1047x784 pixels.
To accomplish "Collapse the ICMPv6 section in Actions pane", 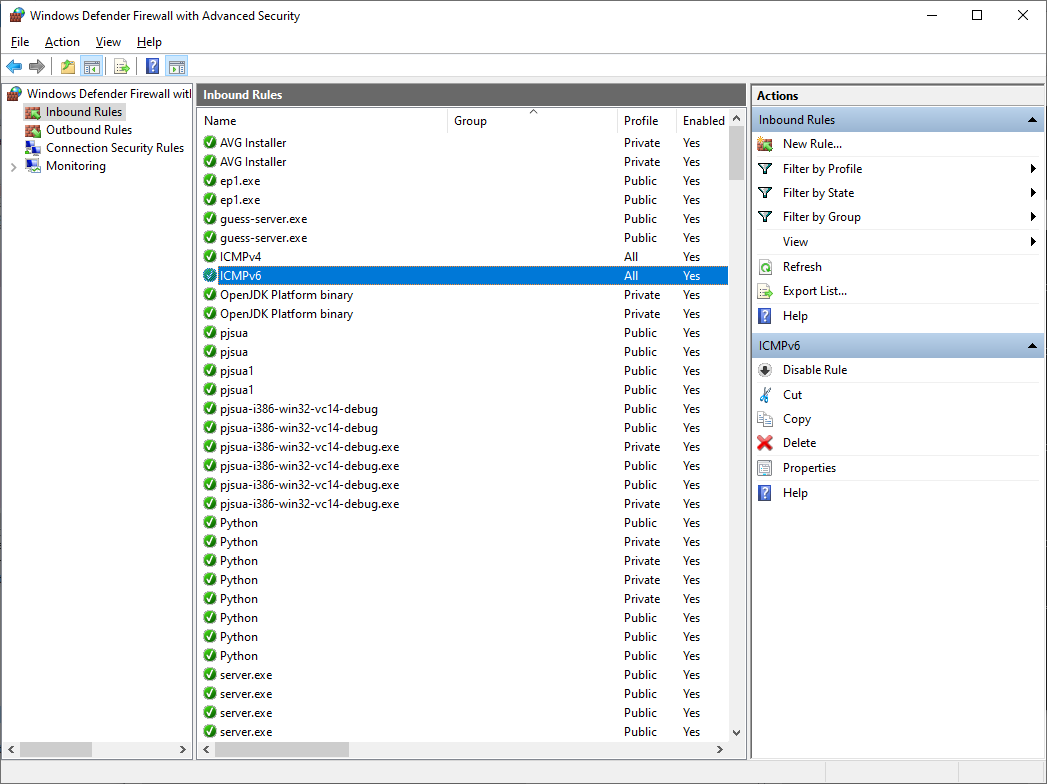I will [1030, 345].
